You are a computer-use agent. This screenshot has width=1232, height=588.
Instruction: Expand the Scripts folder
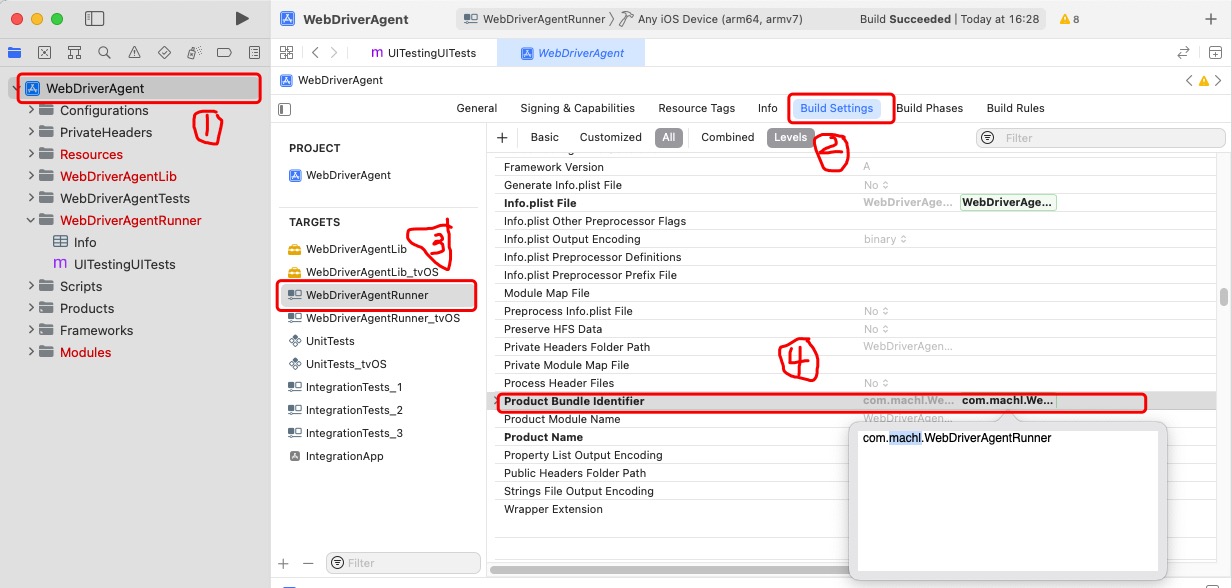[31, 286]
